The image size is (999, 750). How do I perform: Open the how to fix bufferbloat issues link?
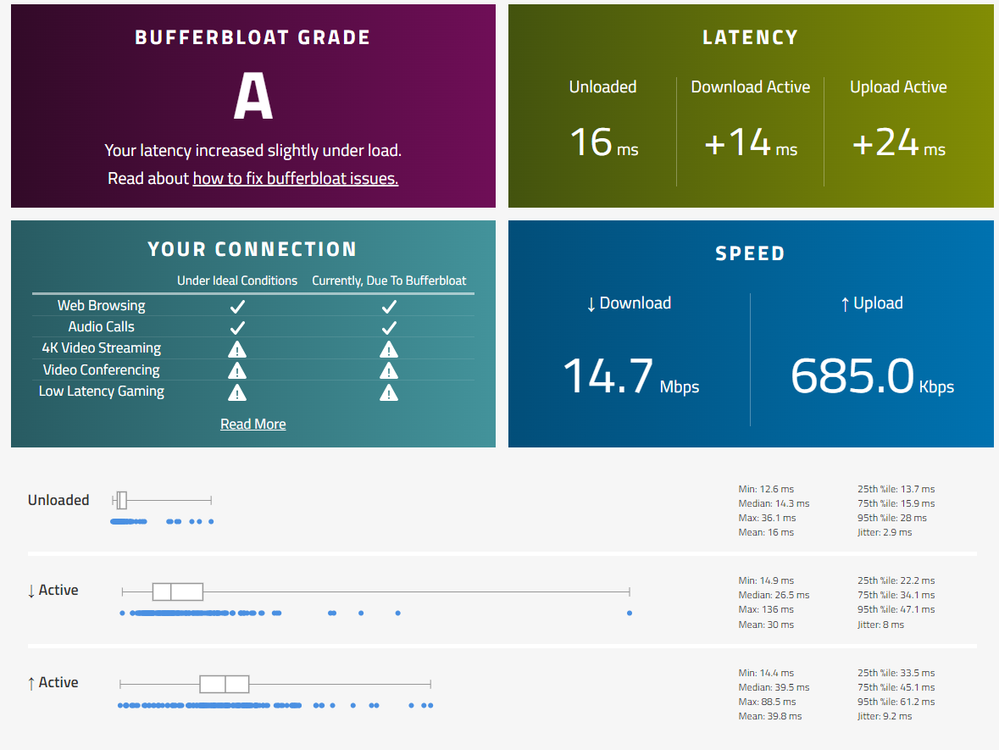tap(295, 179)
